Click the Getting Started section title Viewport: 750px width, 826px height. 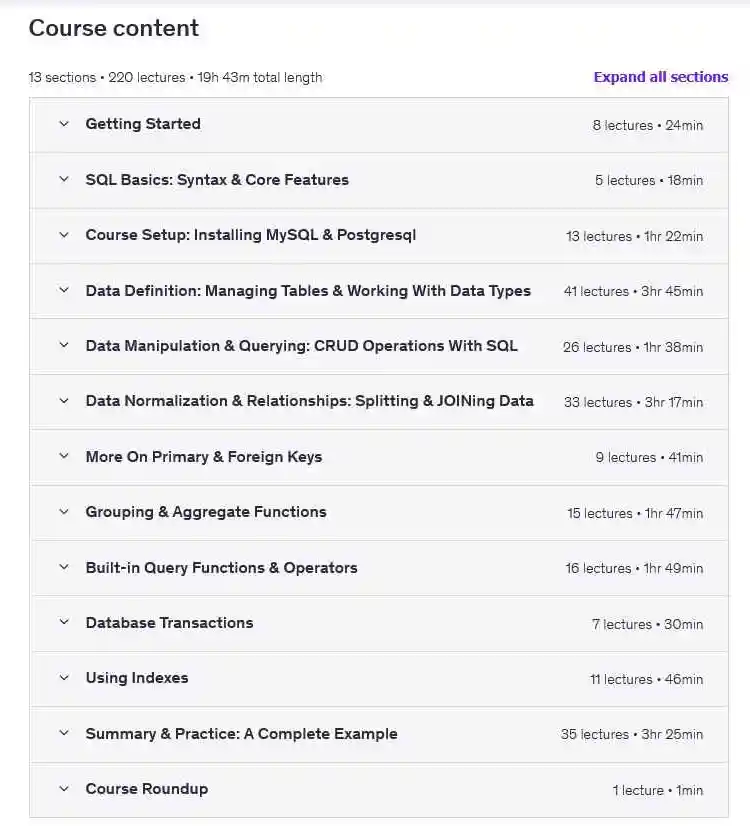point(143,124)
